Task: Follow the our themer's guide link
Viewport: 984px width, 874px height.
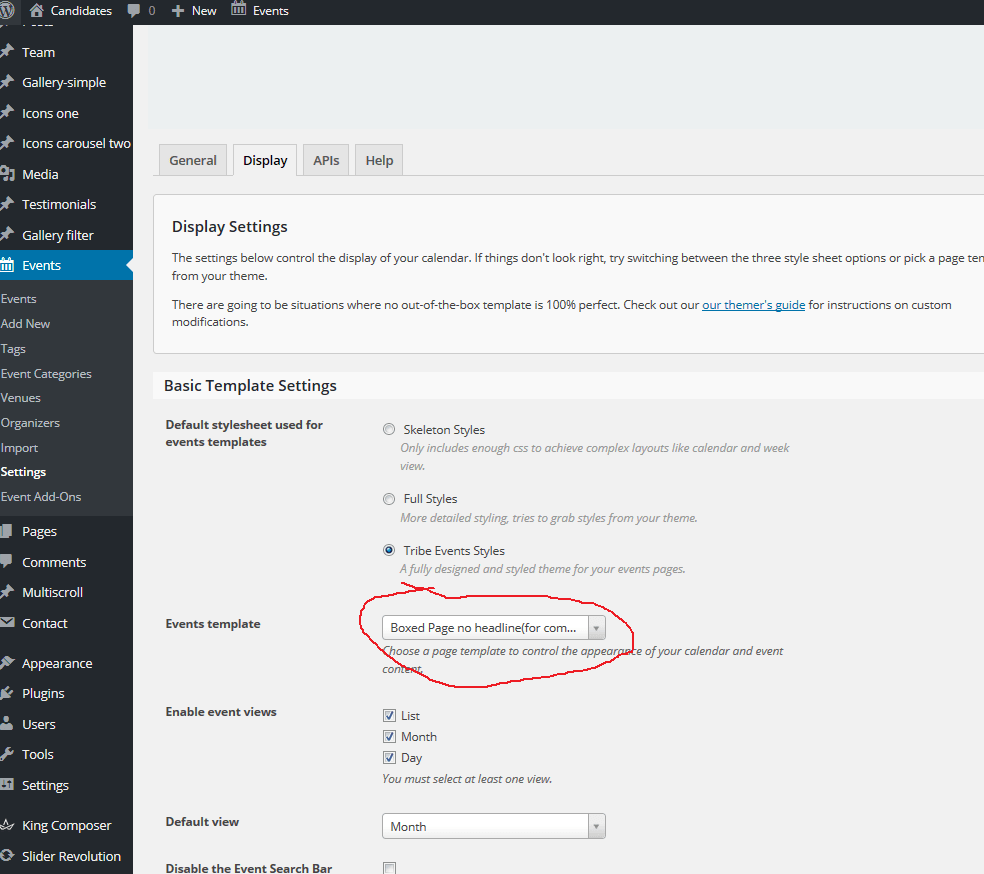Action: coord(753,305)
